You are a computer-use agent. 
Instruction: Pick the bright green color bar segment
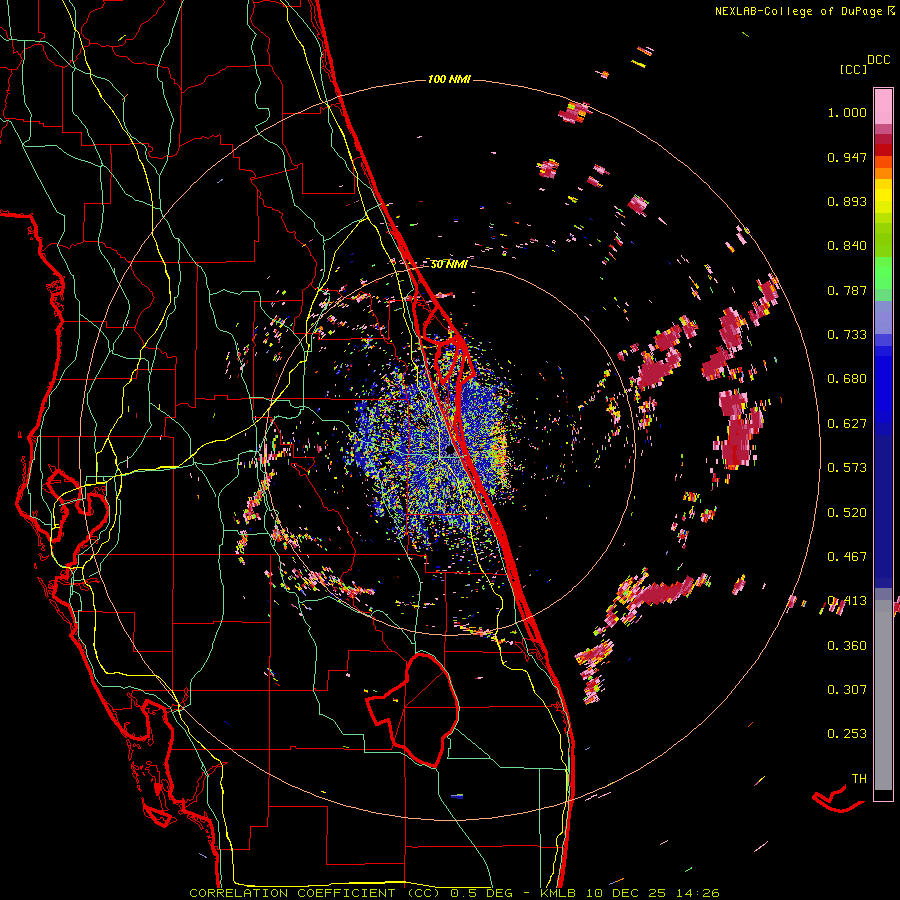(x=883, y=273)
